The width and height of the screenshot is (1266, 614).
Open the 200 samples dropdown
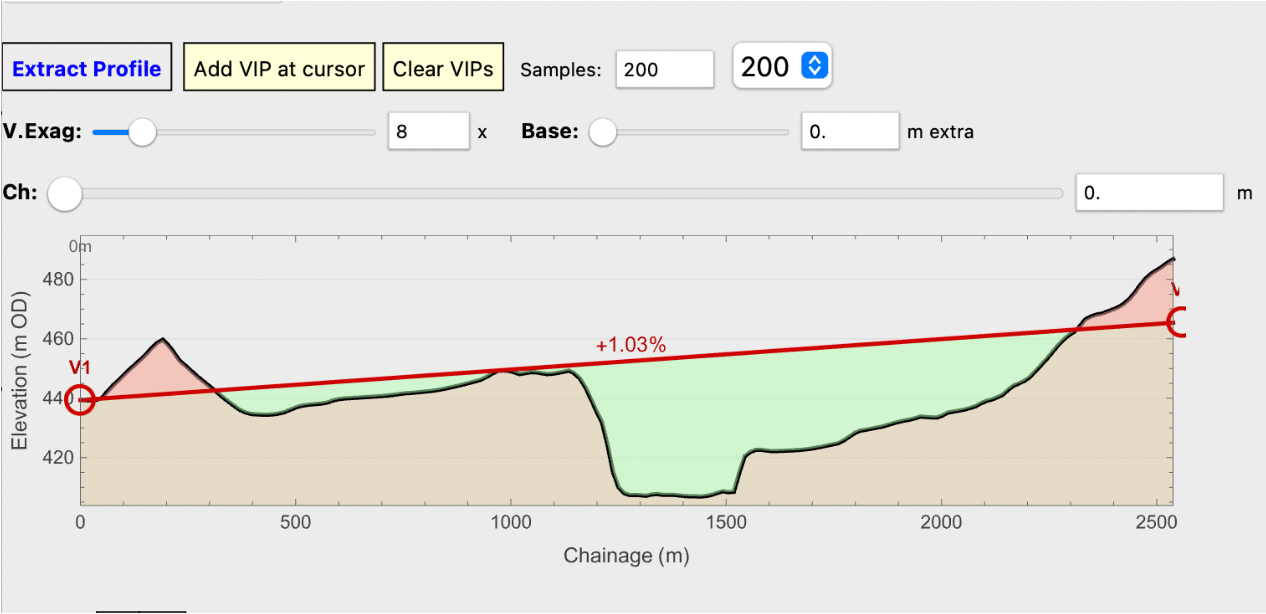pyautogui.click(x=782, y=67)
